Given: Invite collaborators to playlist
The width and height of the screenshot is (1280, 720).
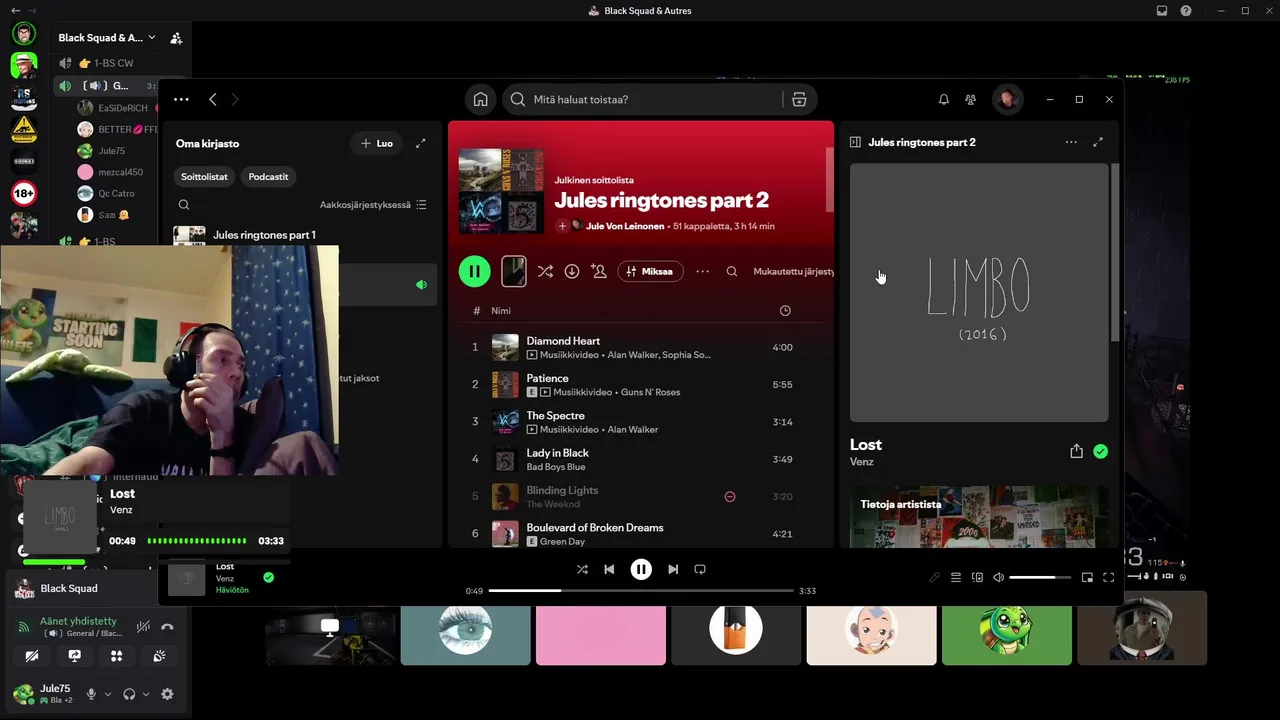Looking at the screenshot, I should tap(599, 271).
